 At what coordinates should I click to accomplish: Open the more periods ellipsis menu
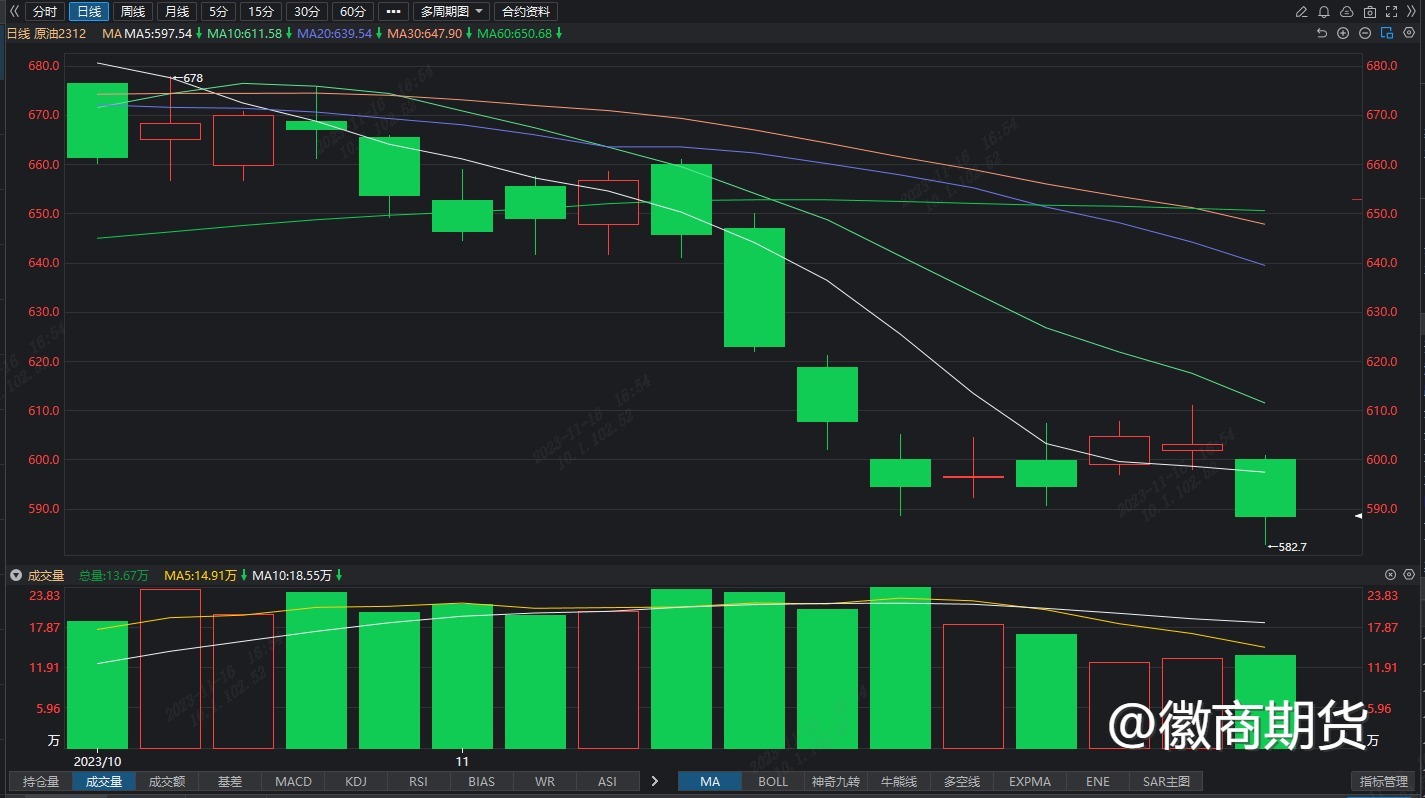point(393,12)
